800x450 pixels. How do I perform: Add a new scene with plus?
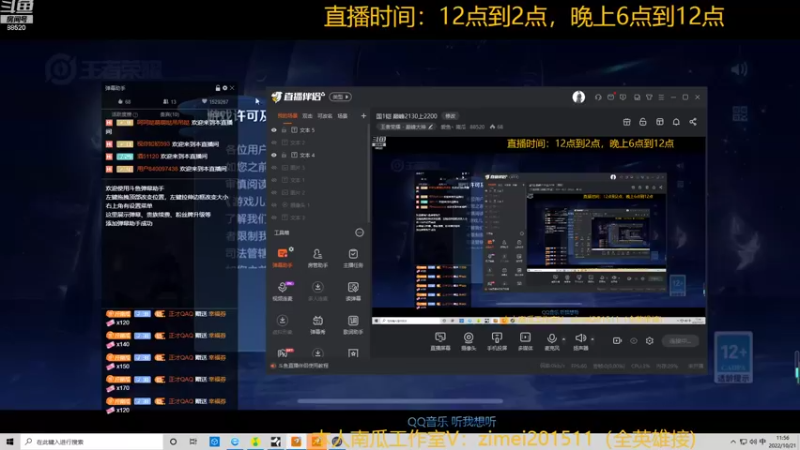click(363, 116)
